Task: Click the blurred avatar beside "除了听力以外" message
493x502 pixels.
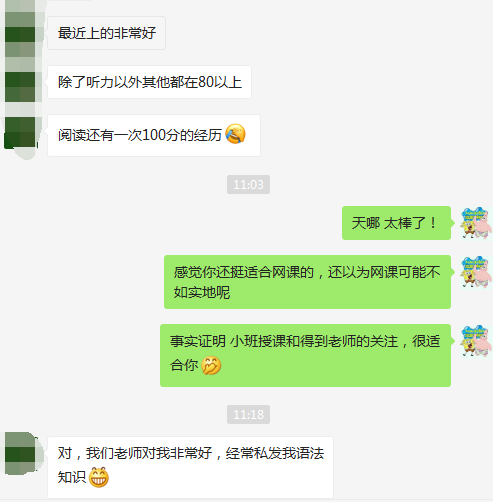Action: 21,83
